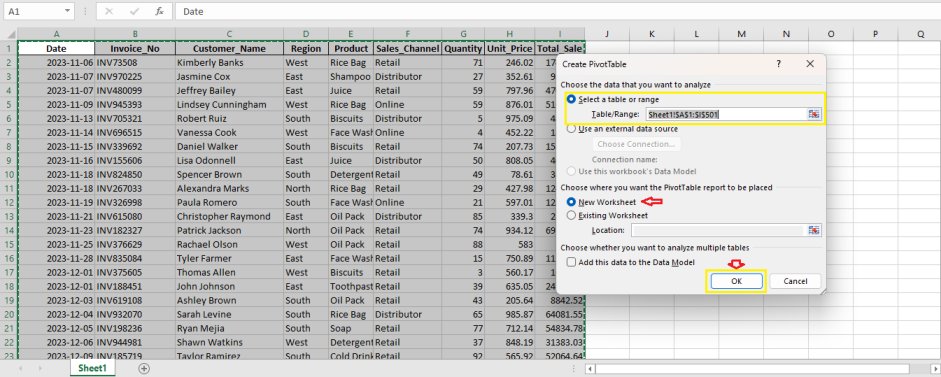Click cell with Kimberly Banks
Image resolution: width=941 pixels, height=377 pixels.
(229, 62)
